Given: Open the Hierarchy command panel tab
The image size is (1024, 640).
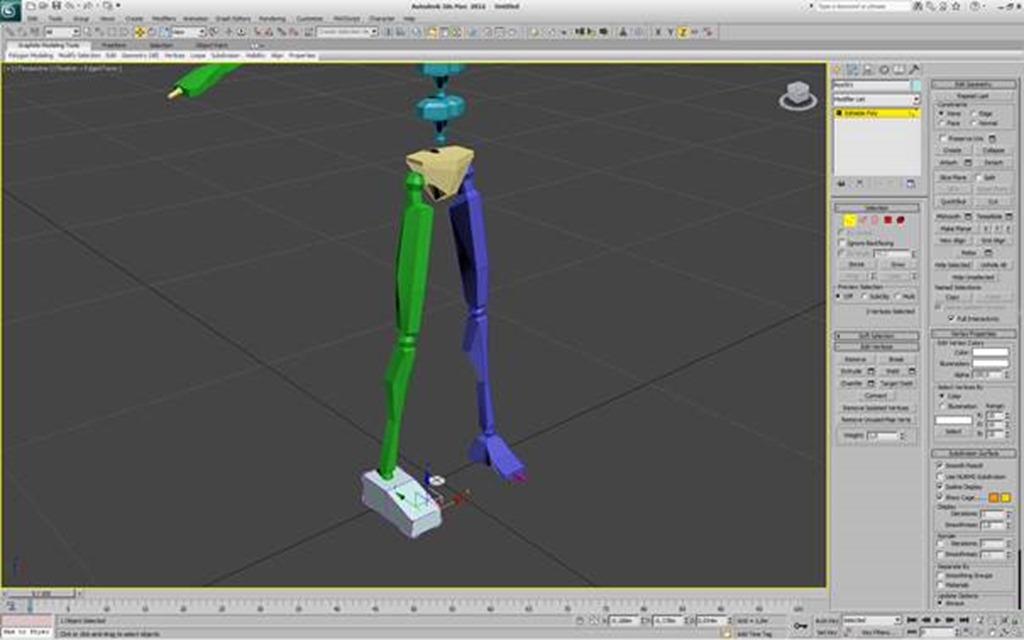Looking at the screenshot, I should tap(868, 70).
